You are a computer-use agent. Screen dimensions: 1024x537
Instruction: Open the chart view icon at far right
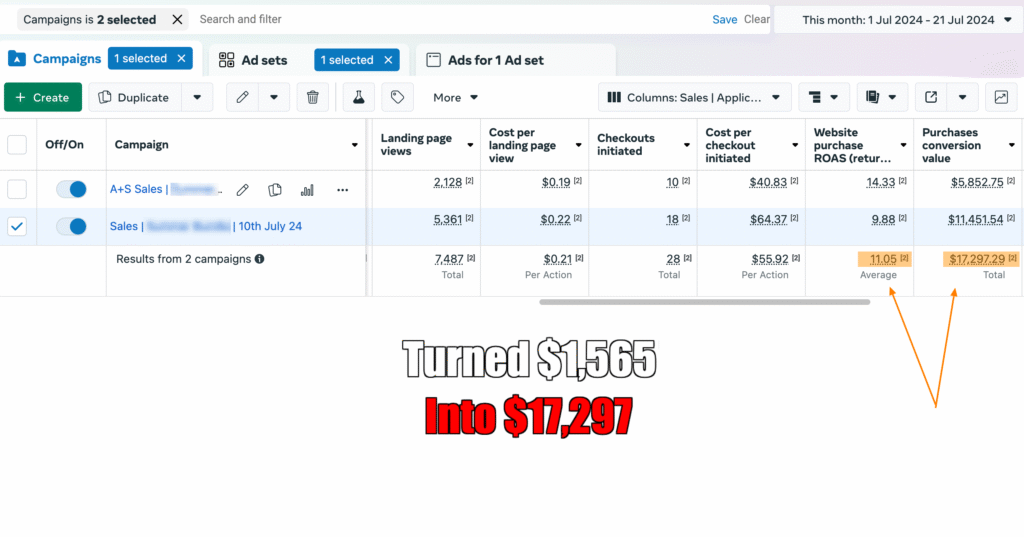[999, 97]
